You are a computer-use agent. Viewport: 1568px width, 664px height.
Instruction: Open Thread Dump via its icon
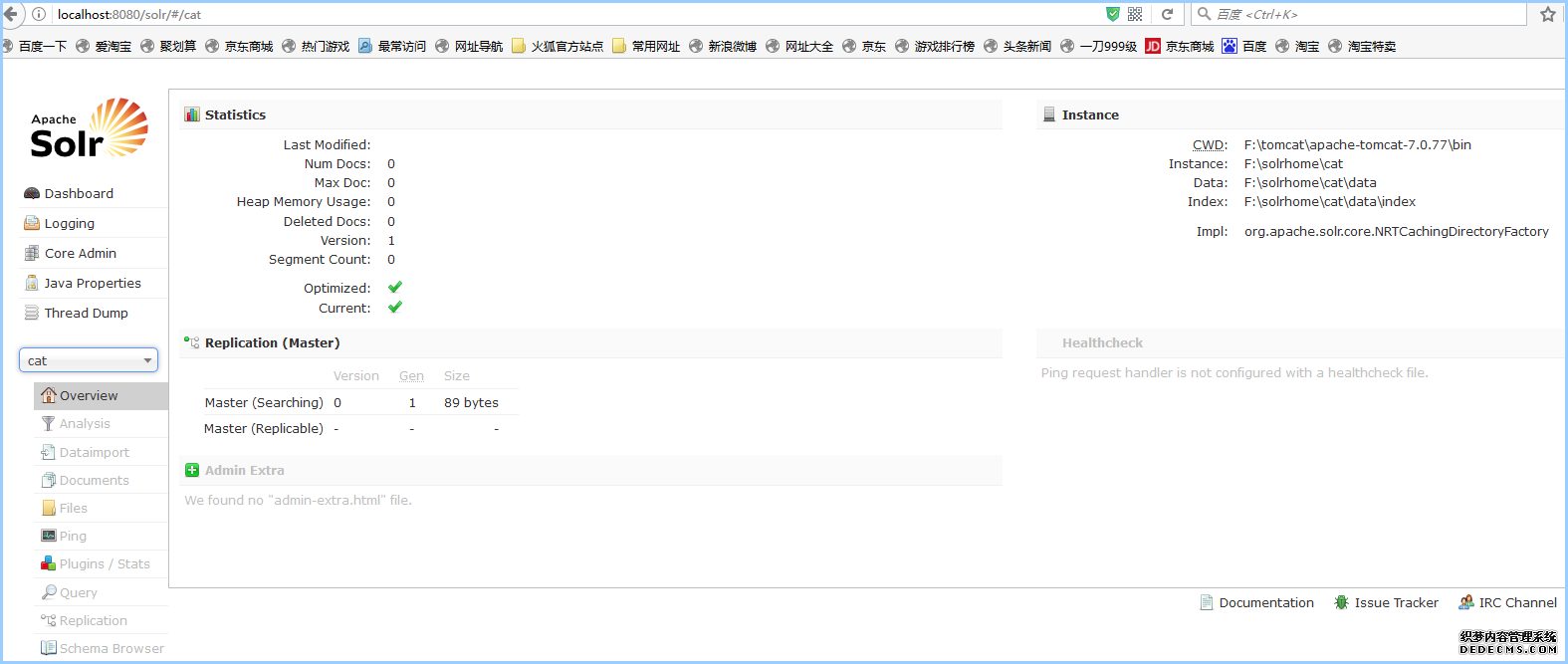(x=32, y=313)
